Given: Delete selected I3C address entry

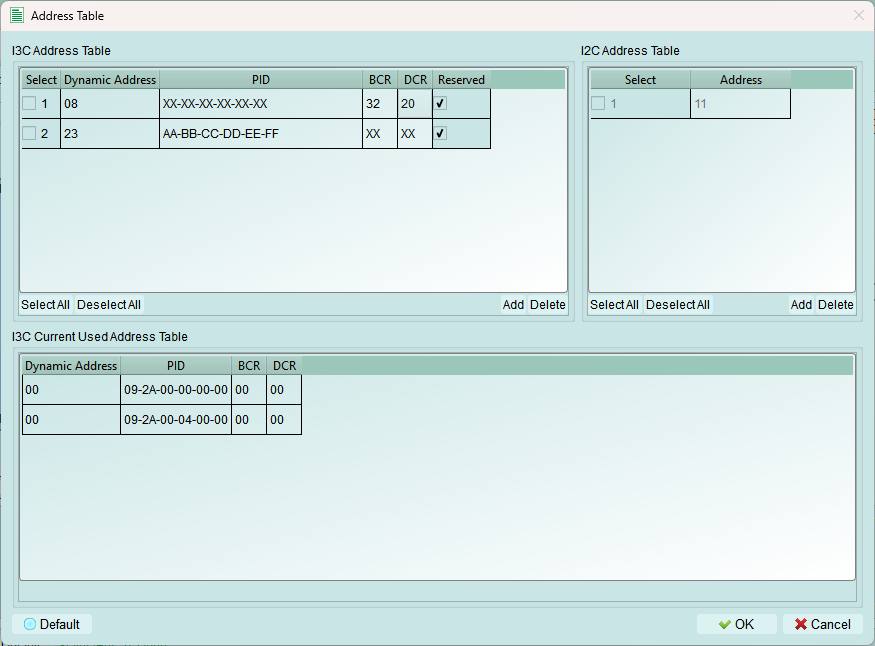Looking at the screenshot, I should pyautogui.click(x=547, y=305).
